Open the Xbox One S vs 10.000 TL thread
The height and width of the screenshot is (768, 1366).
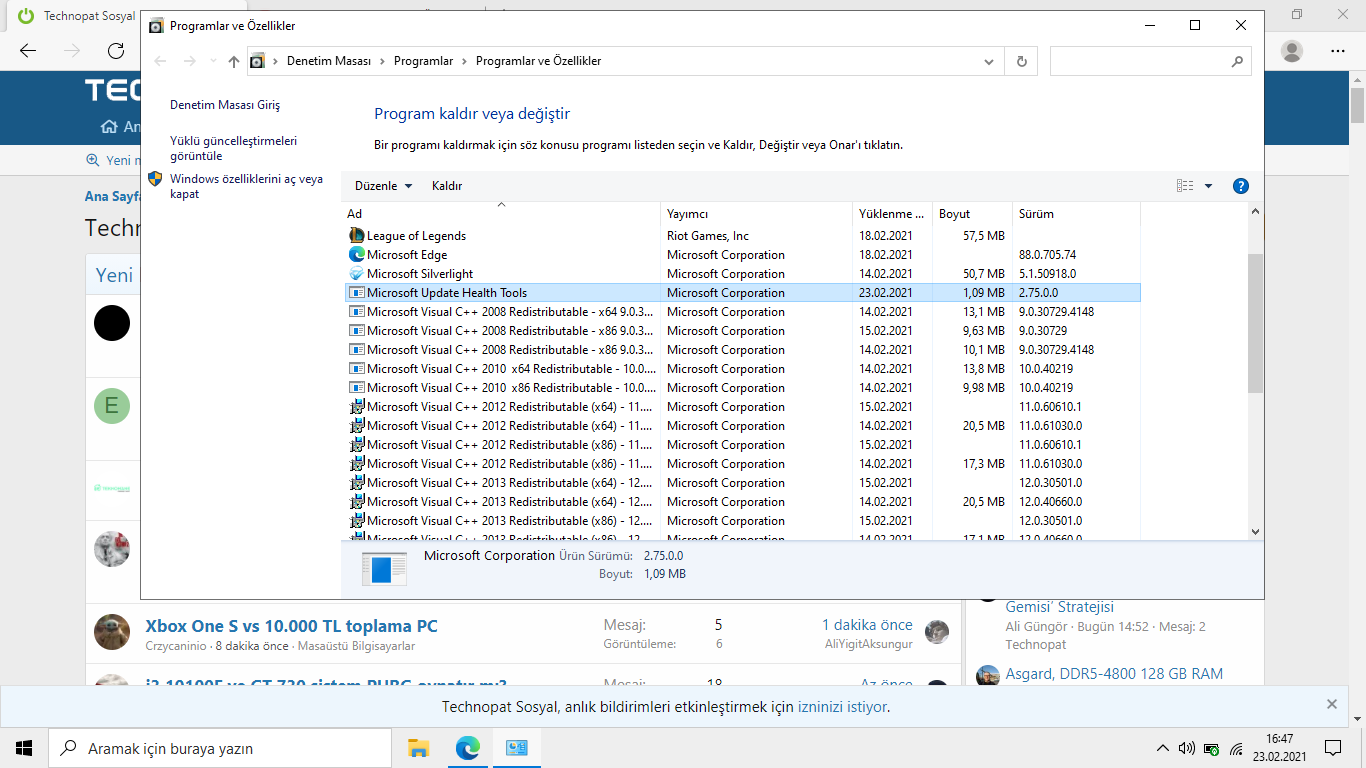point(291,626)
